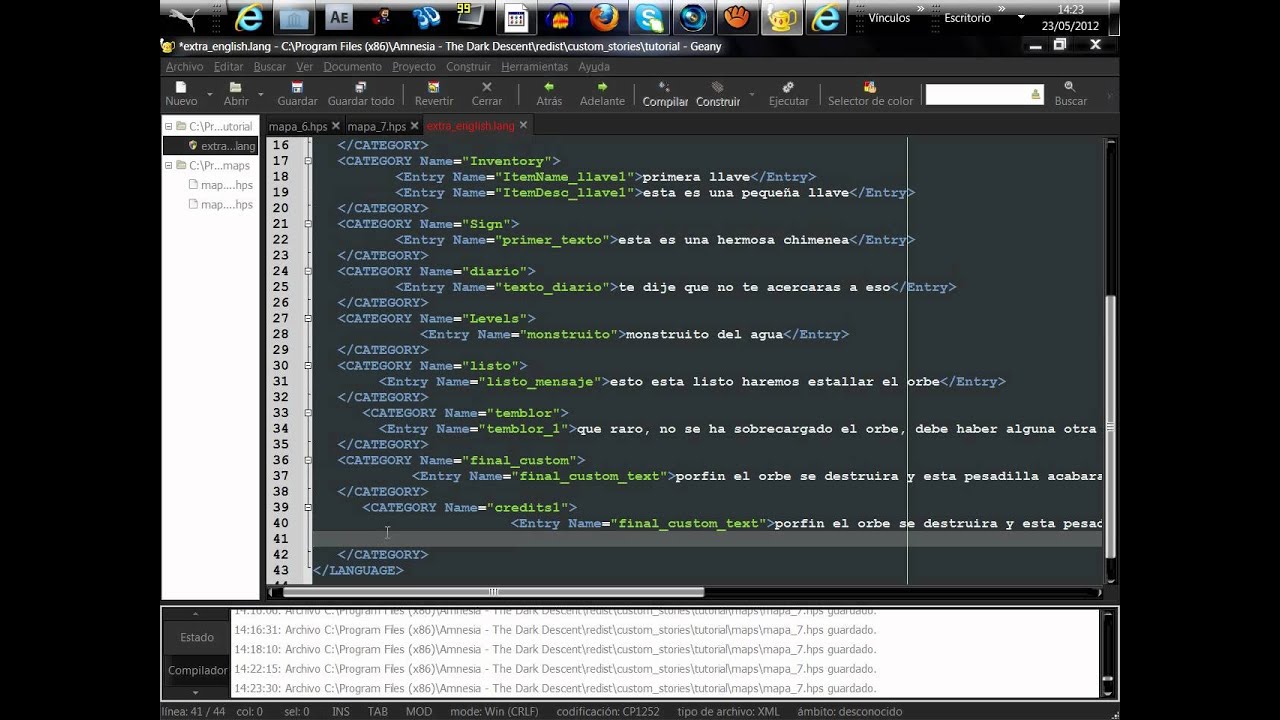Open the Construir dropdown arrow

click(750, 94)
